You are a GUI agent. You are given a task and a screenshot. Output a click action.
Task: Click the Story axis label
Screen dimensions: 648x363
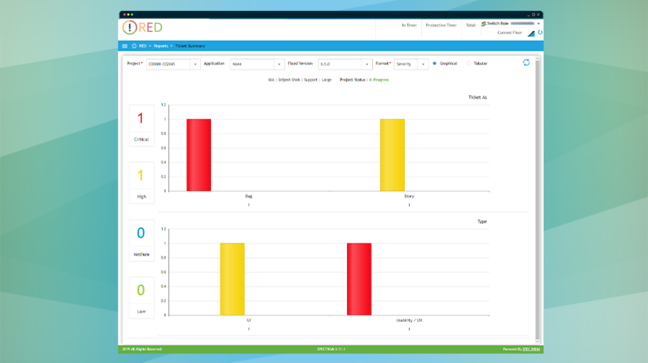point(409,196)
